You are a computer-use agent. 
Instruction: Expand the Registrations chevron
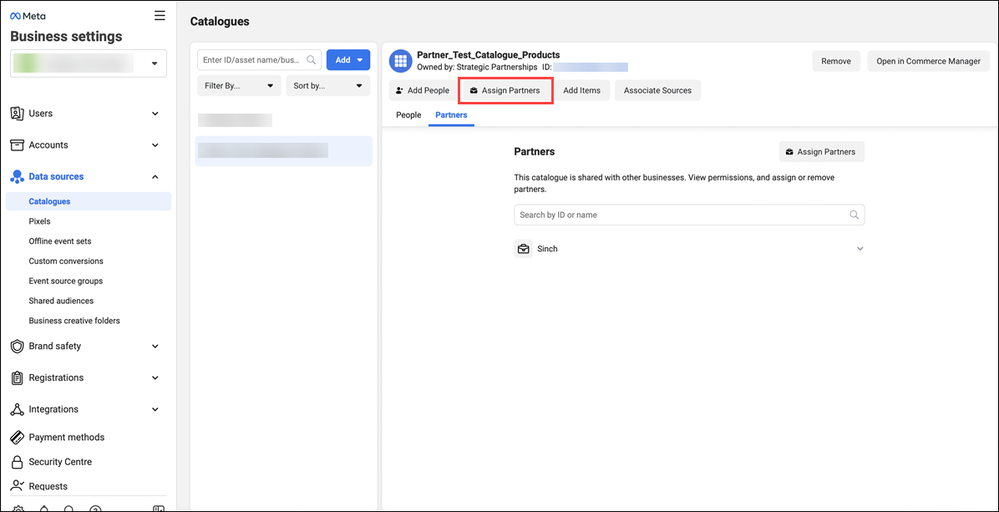tap(155, 378)
